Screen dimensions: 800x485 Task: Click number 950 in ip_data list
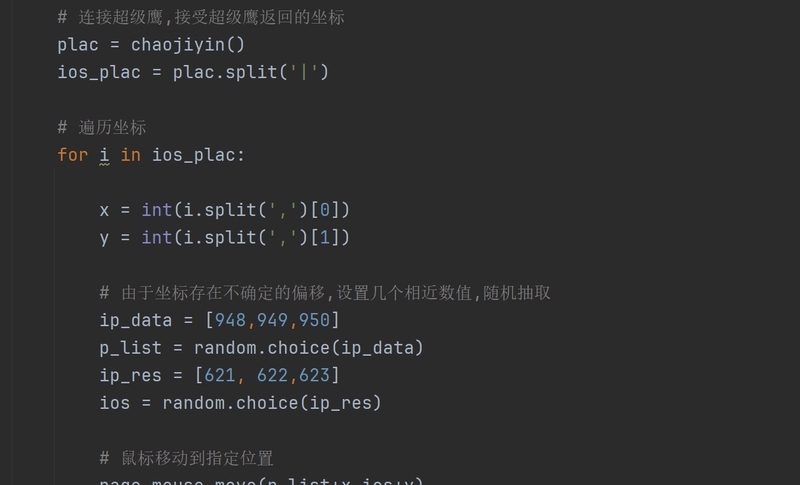pyautogui.click(x=314, y=320)
